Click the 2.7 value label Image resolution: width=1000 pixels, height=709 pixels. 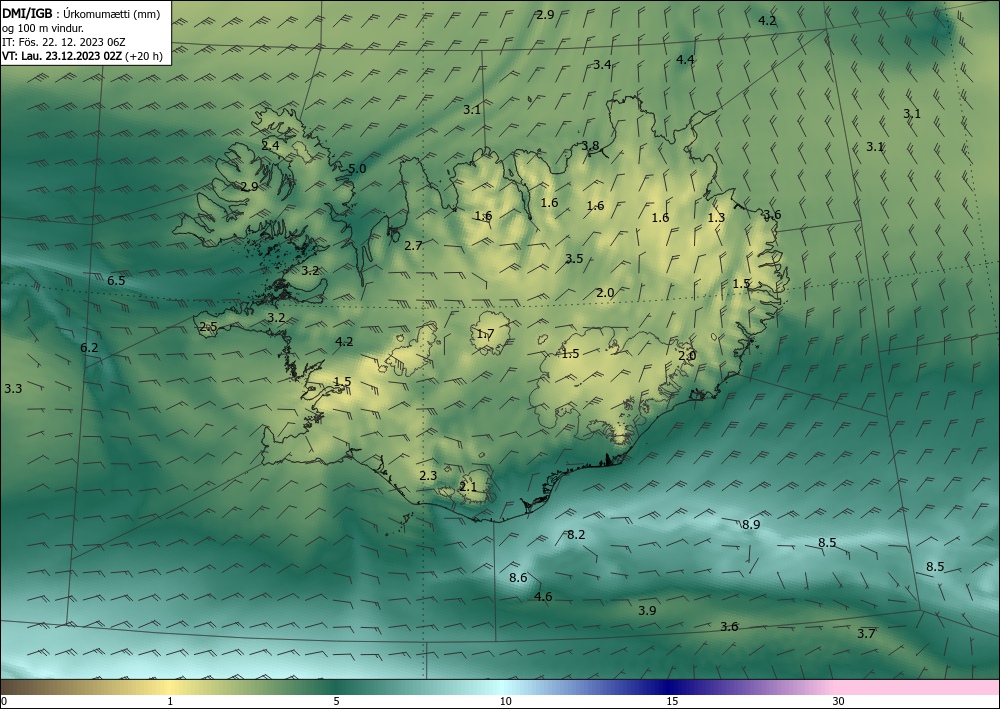pyautogui.click(x=413, y=245)
